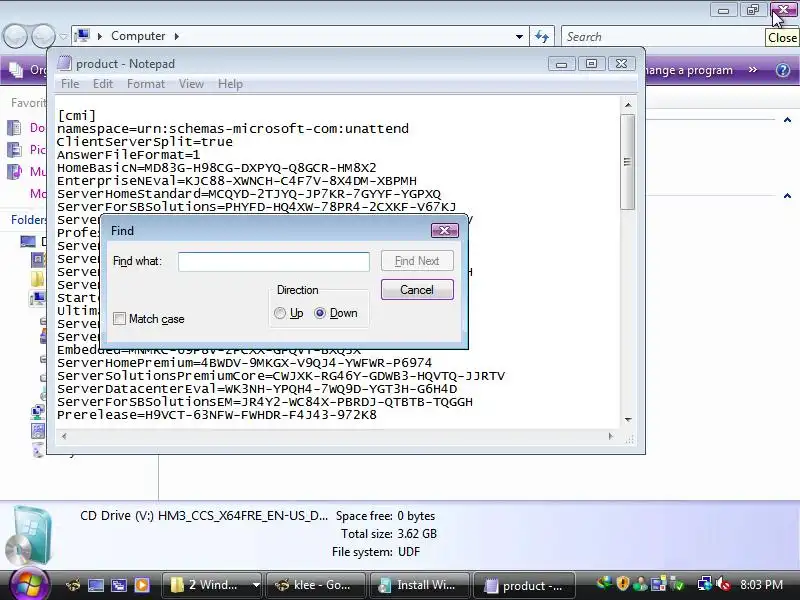The width and height of the screenshot is (800, 600).
Task: Click the Pictures favorite link icon
Action: (x=14, y=149)
